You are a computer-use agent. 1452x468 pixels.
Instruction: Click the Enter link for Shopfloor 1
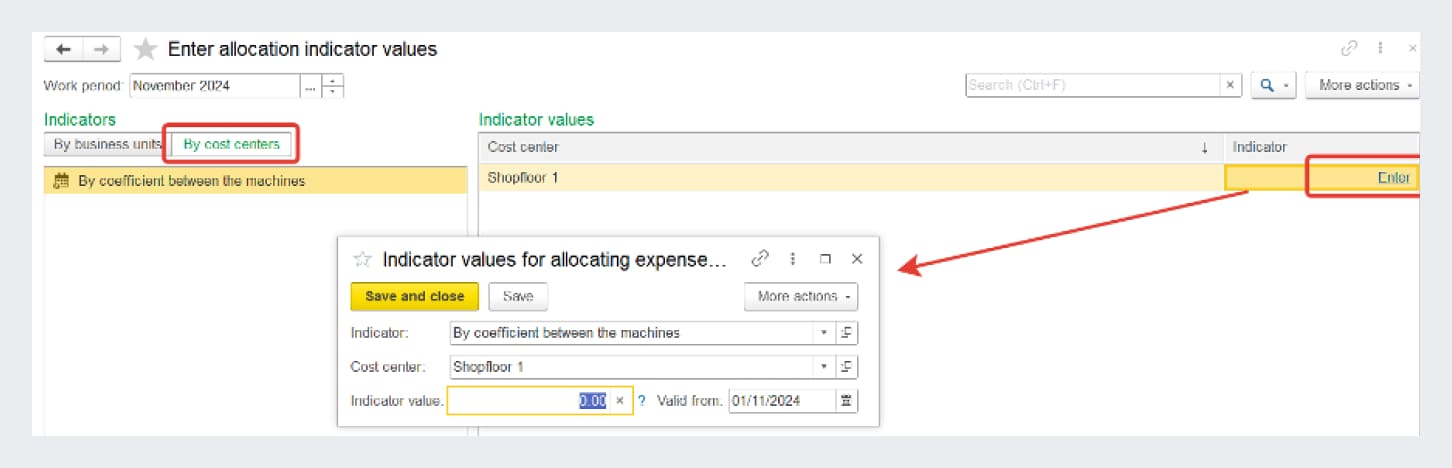pyautogui.click(x=1393, y=178)
